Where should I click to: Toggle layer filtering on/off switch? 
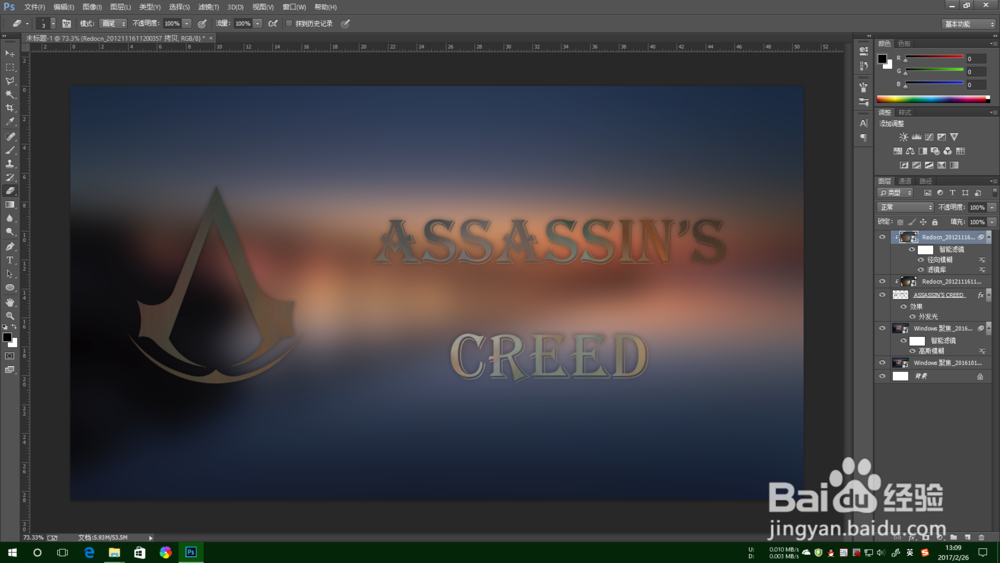994,193
